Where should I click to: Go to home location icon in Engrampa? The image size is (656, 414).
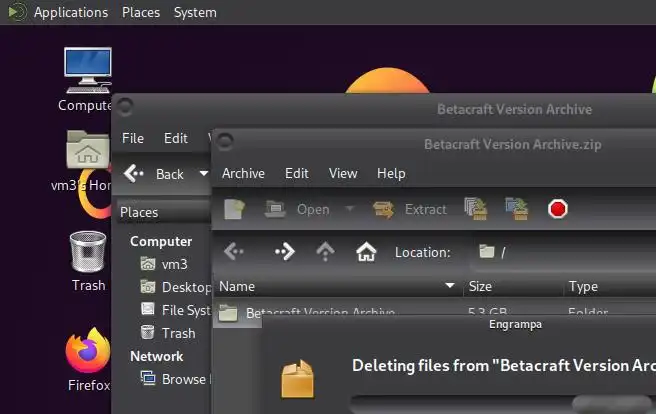pyautogui.click(x=366, y=252)
